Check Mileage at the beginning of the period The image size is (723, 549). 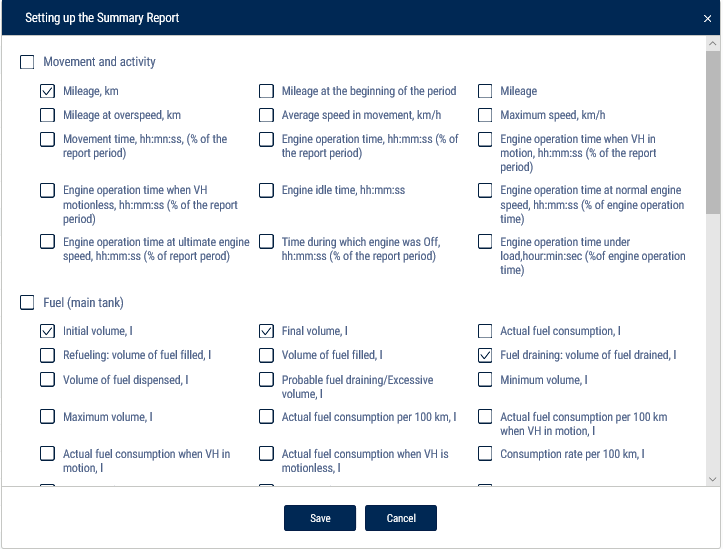[x=266, y=91]
